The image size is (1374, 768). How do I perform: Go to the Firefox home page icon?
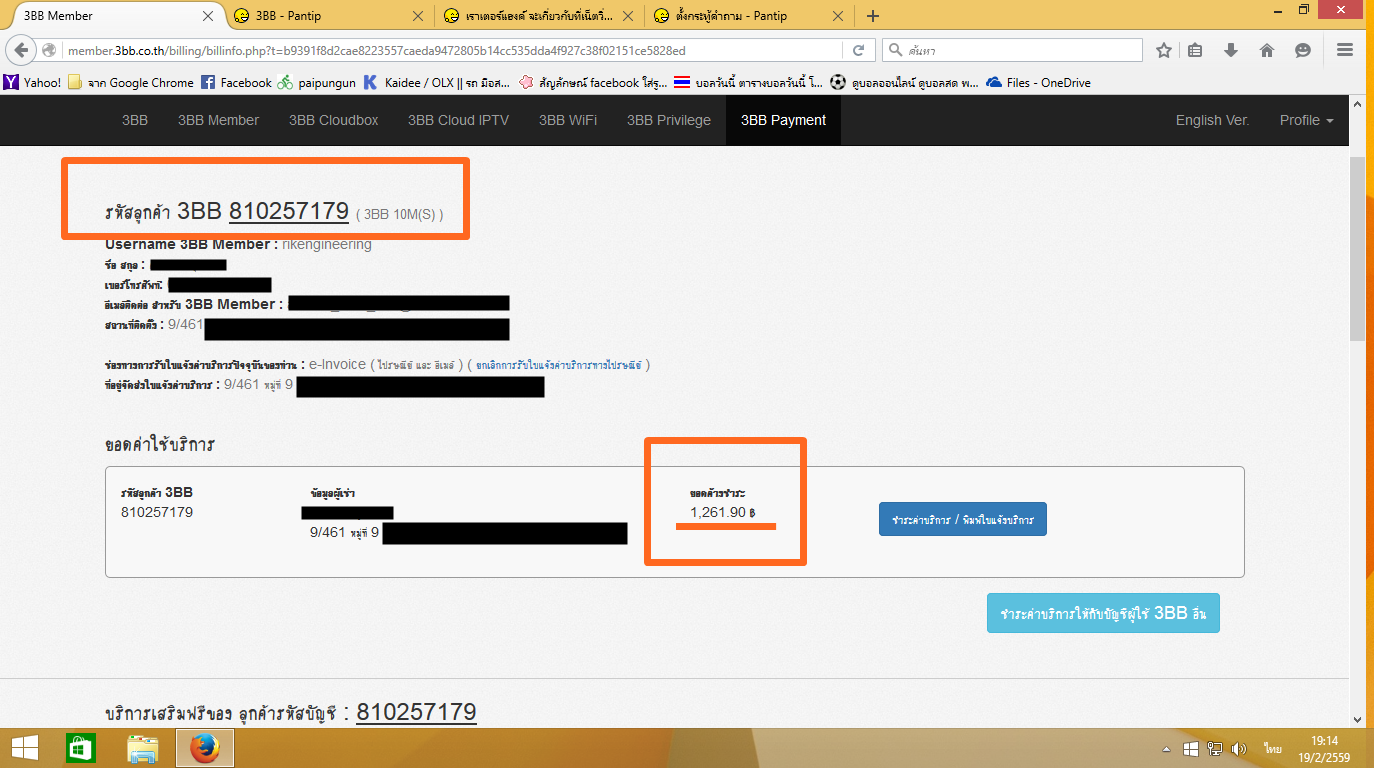[1267, 50]
